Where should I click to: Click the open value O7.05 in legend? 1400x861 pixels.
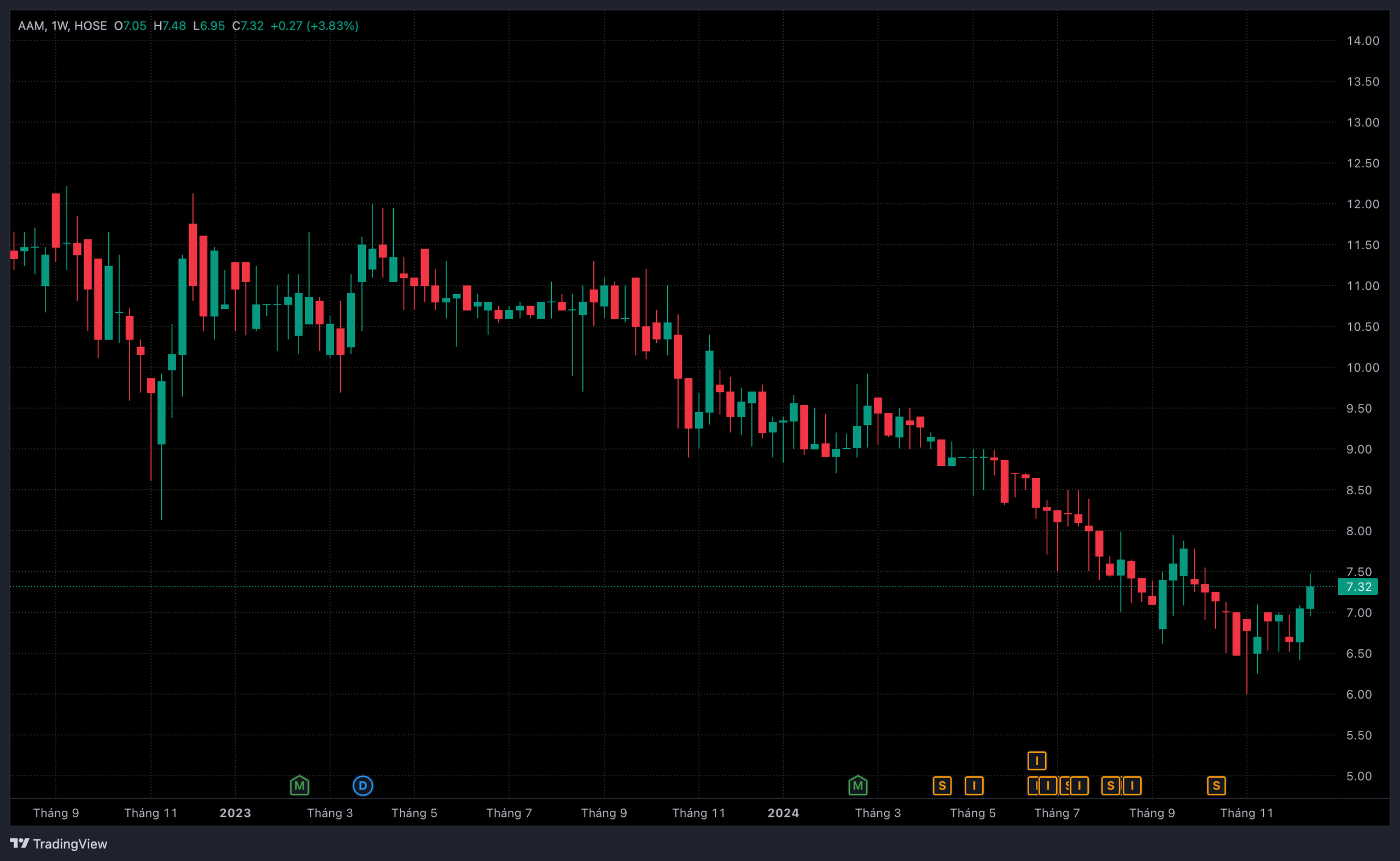pyautogui.click(x=130, y=26)
